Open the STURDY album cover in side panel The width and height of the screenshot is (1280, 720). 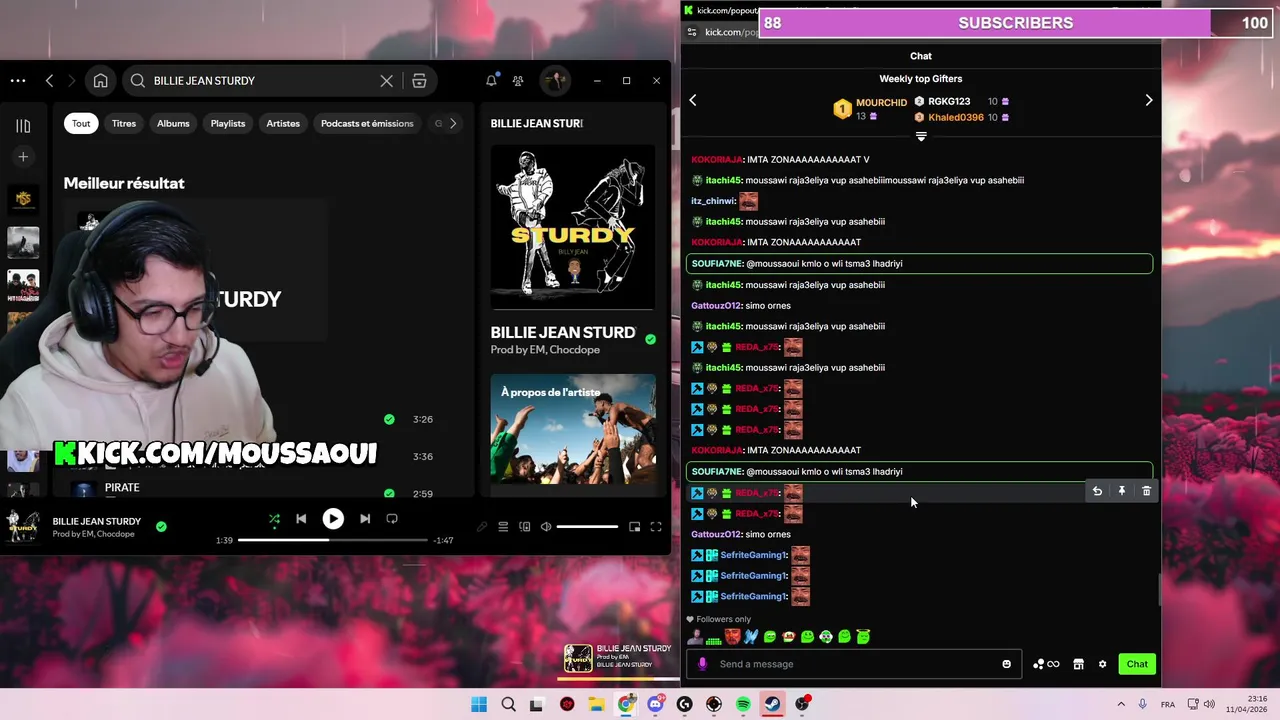point(573,227)
